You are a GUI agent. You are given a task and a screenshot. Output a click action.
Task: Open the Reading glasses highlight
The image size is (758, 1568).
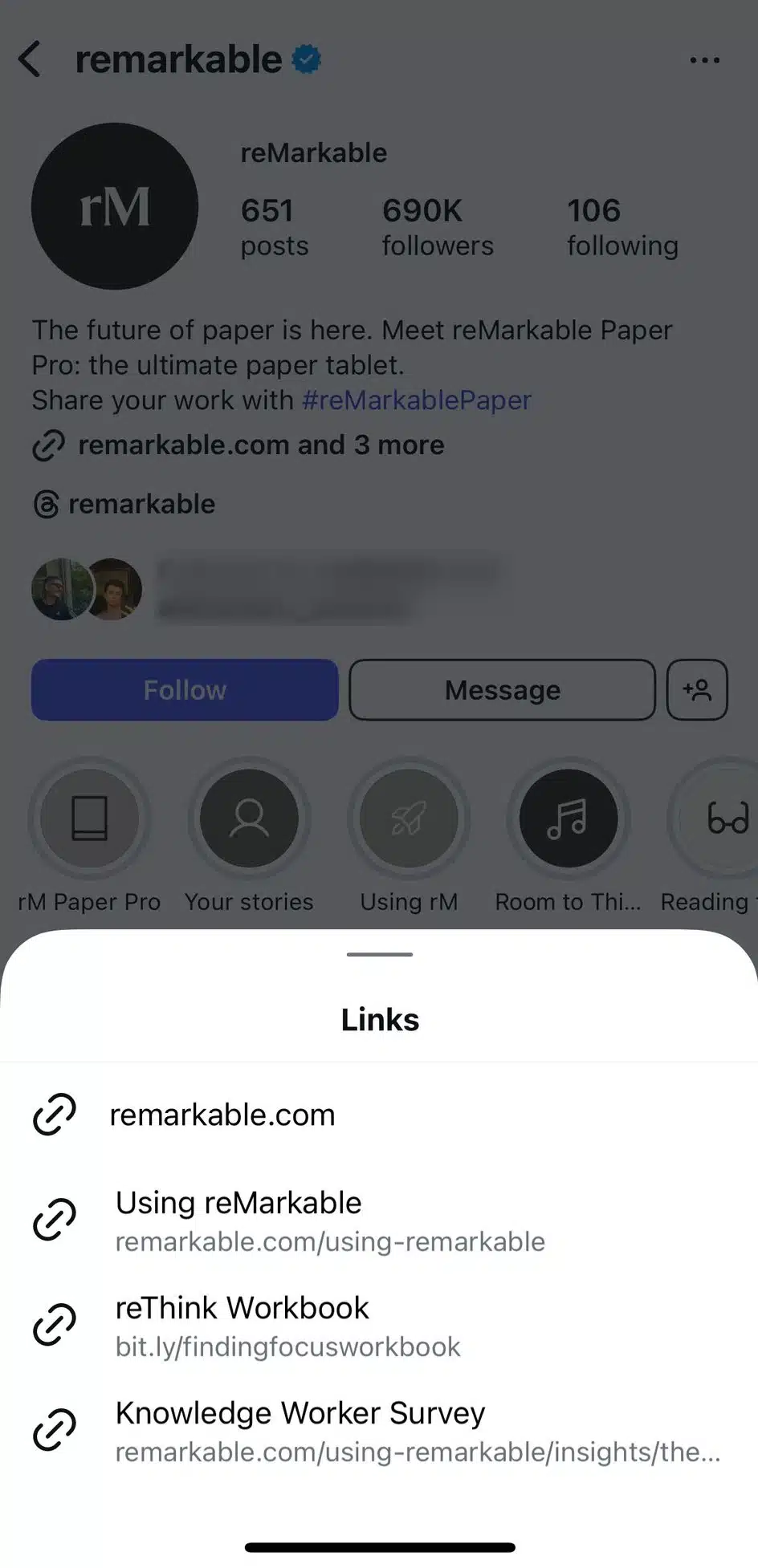pyautogui.click(x=715, y=818)
